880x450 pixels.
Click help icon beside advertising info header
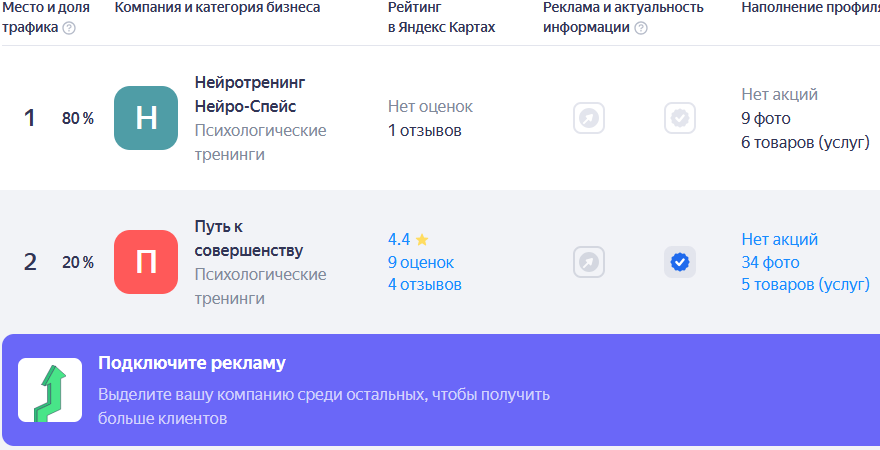(641, 28)
